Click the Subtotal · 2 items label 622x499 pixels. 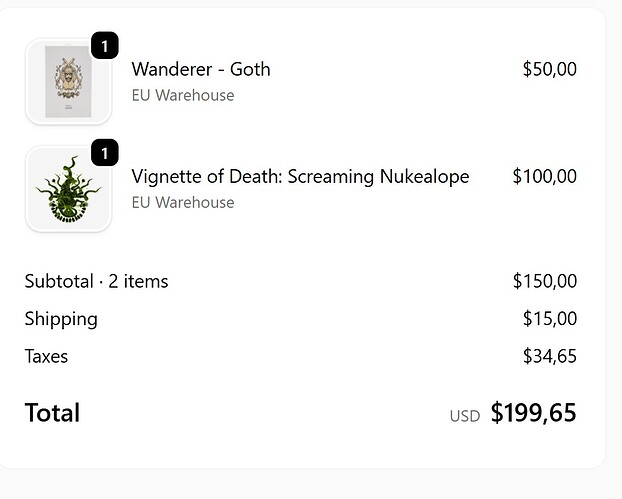[96, 281]
